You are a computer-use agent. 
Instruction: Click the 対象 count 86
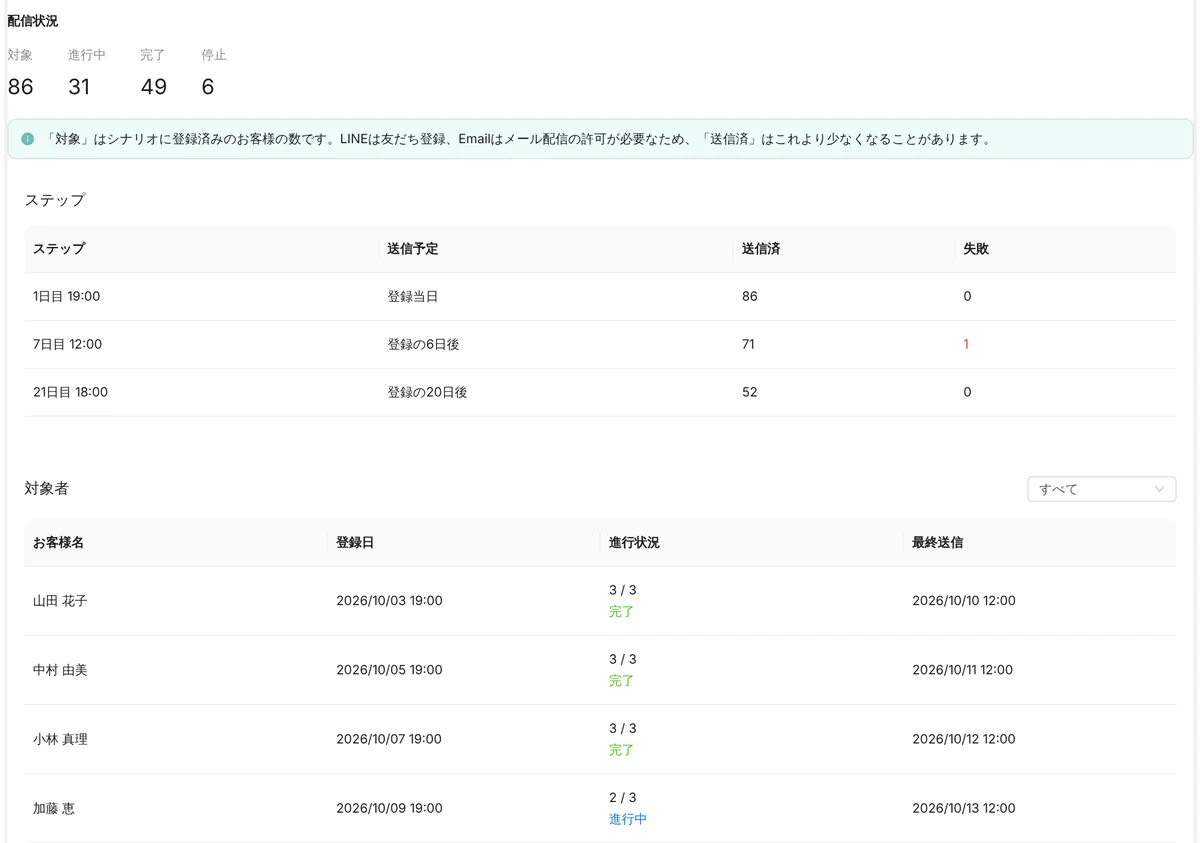coord(21,87)
